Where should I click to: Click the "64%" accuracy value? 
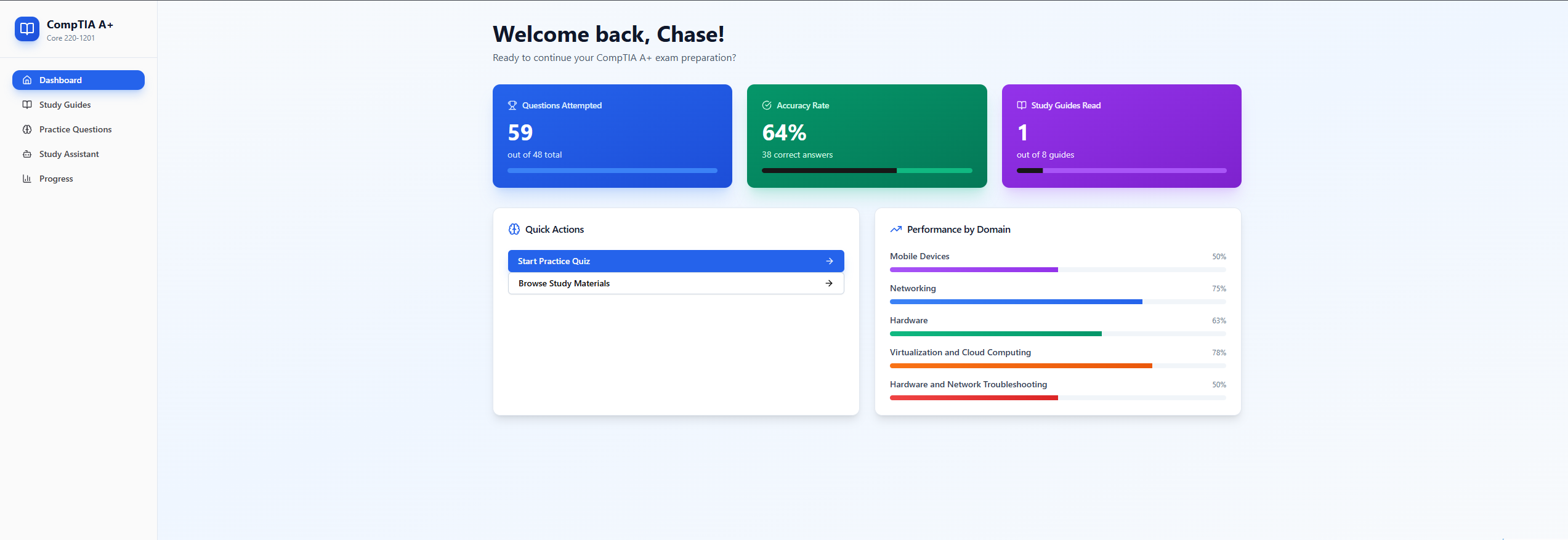tap(784, 132)
